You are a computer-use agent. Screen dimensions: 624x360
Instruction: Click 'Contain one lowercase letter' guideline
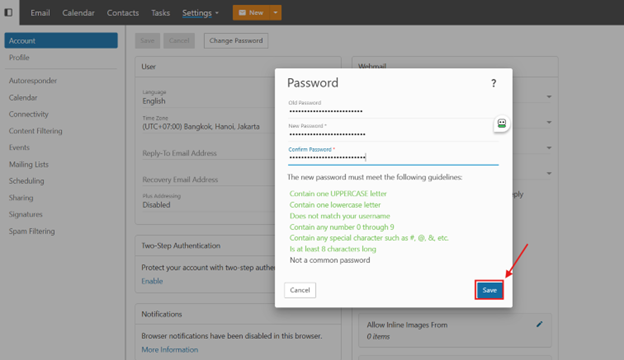click(335, 205)
